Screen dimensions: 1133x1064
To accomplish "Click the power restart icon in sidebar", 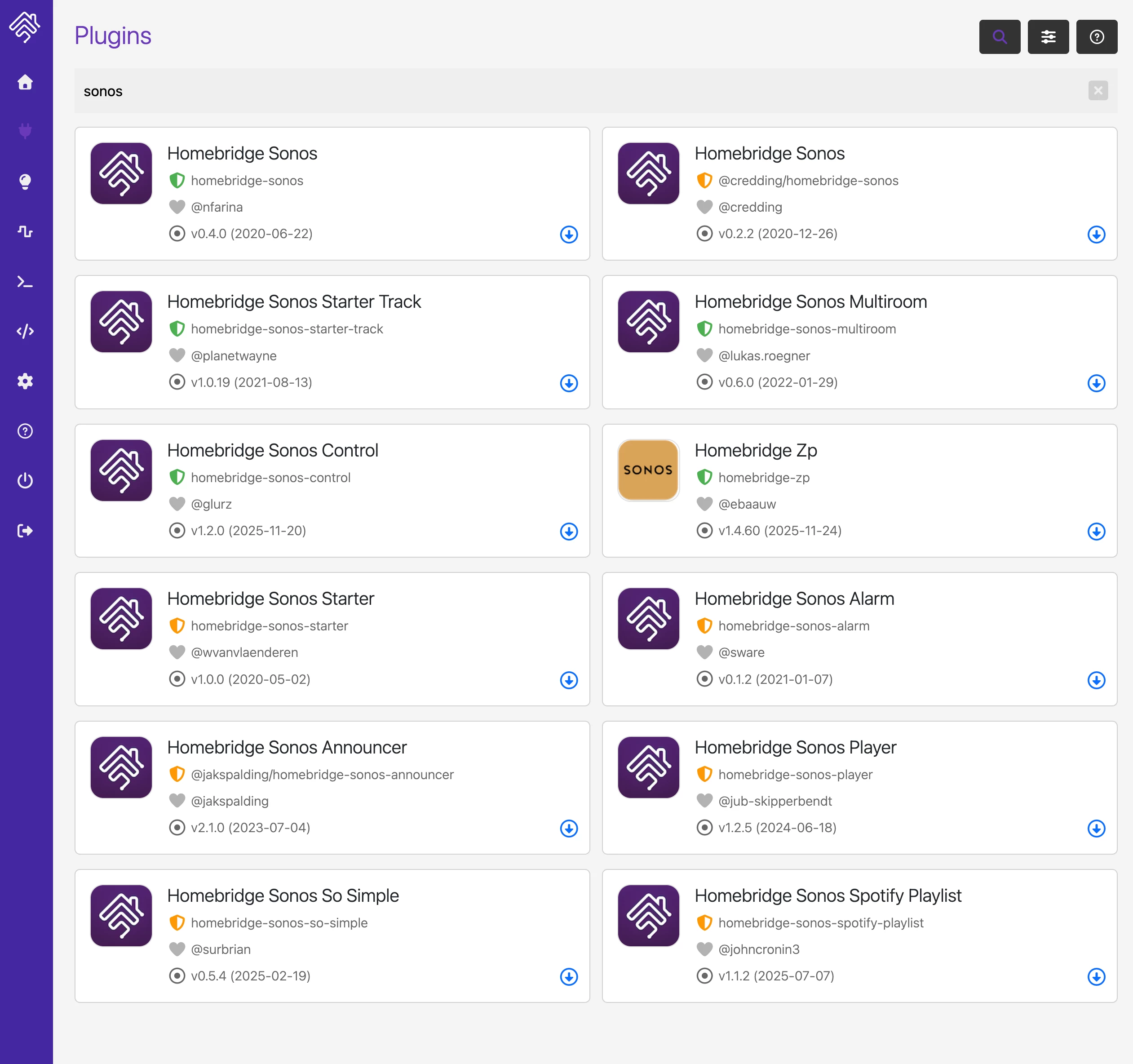I will (25, 480).
